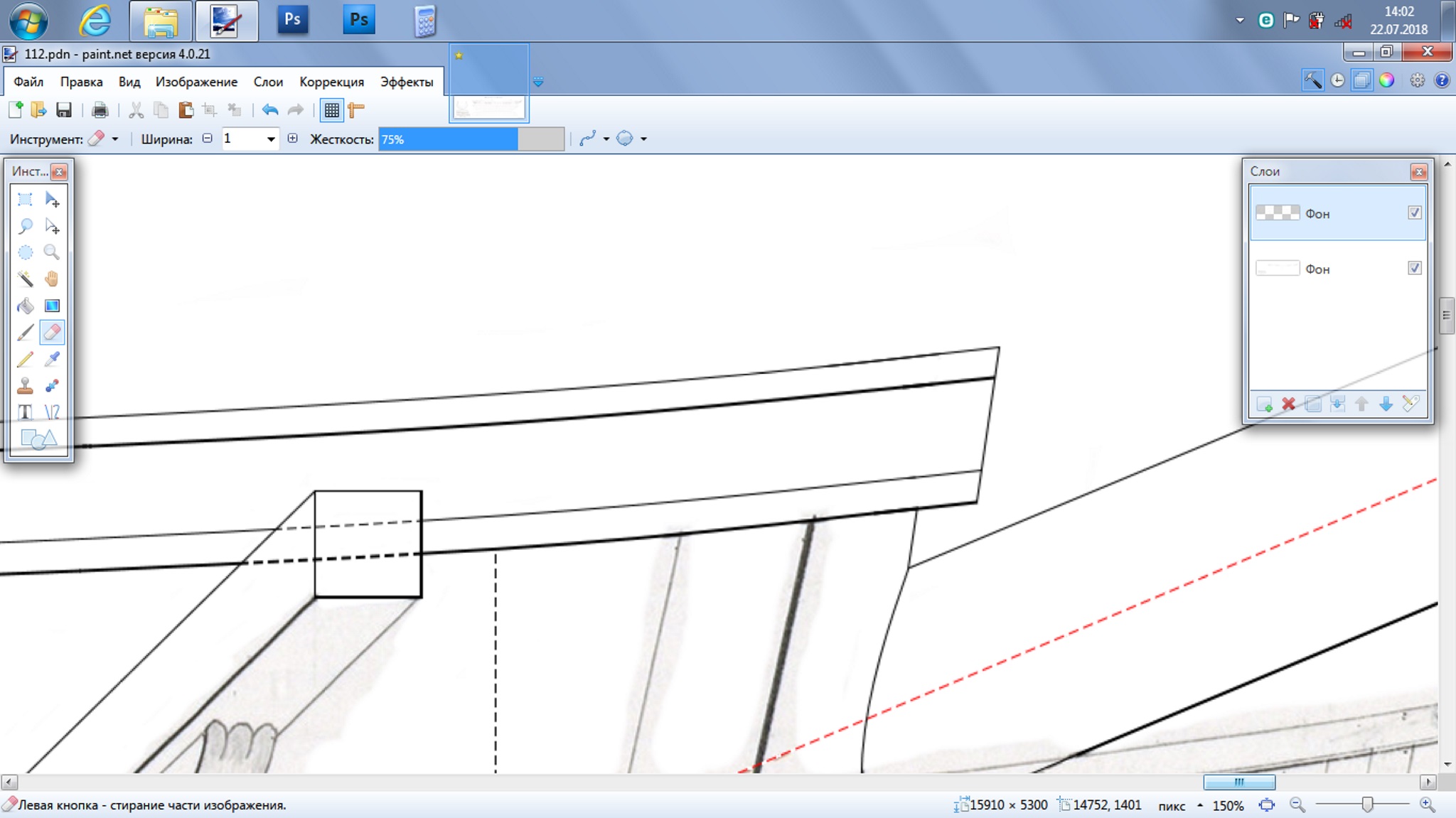The height and width of the screenshot is (818, 1456).
Task: Click the Ширина width input field
Action: [x=242, y=139]
